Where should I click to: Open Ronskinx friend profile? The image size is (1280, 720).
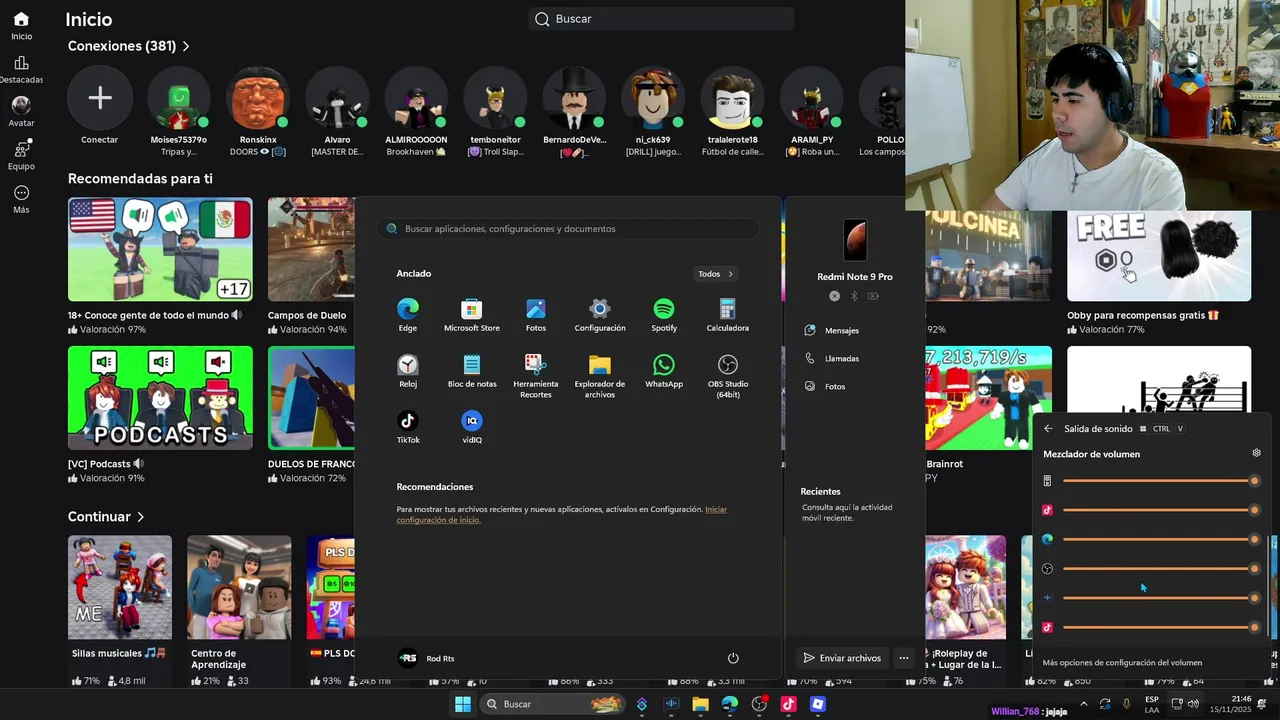coord(258,98)
